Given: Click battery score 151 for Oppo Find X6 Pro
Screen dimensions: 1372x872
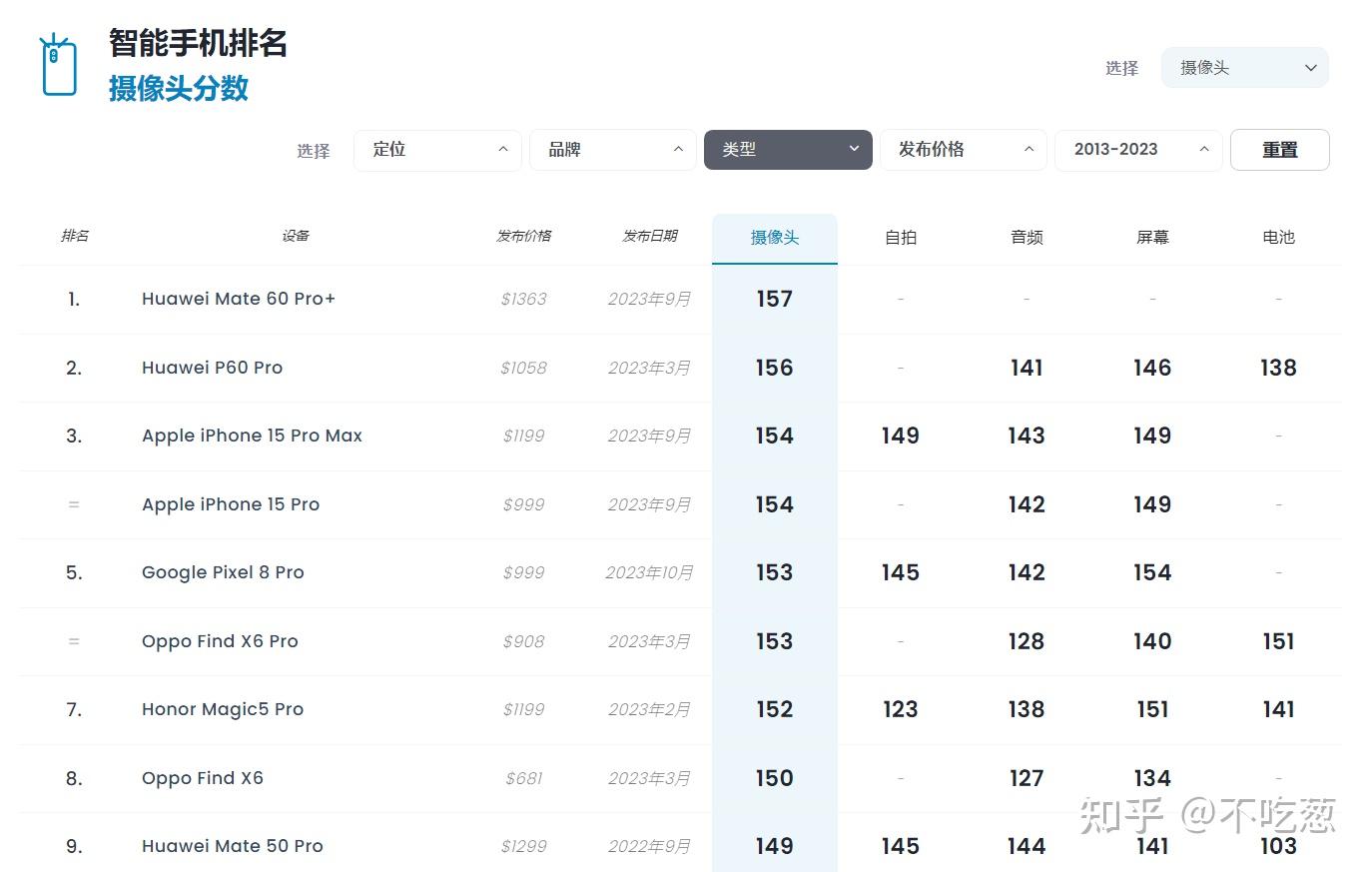Looking at the screenshot, I should (x=1278, y=641).
